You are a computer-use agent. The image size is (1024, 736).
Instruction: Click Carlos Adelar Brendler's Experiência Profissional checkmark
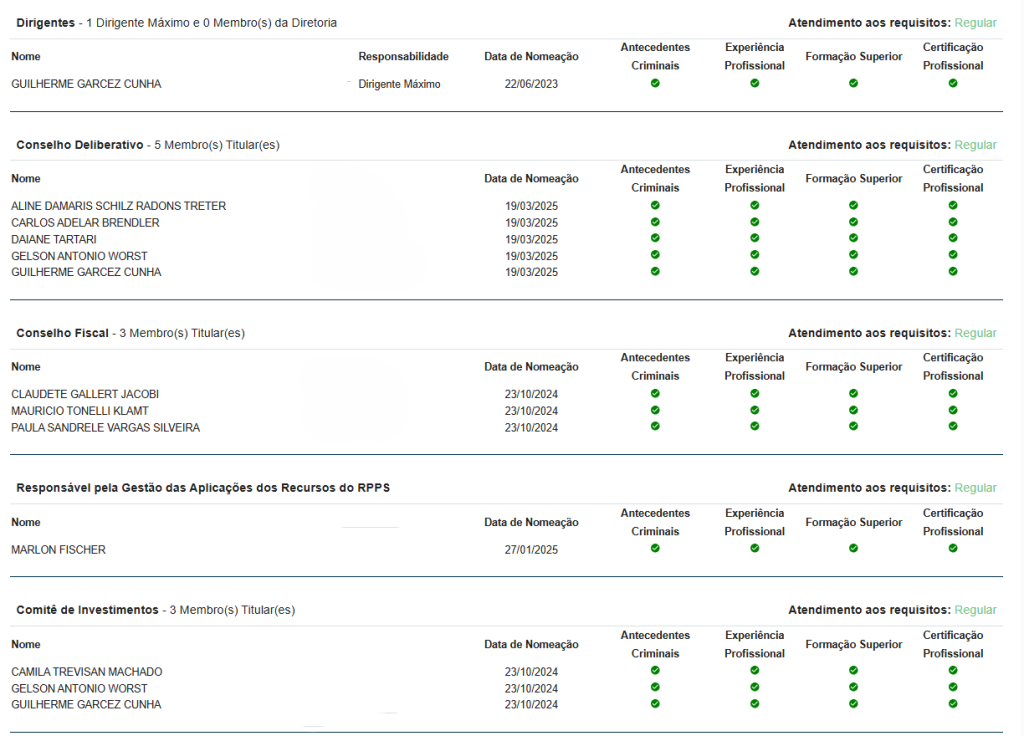point(754,222)
